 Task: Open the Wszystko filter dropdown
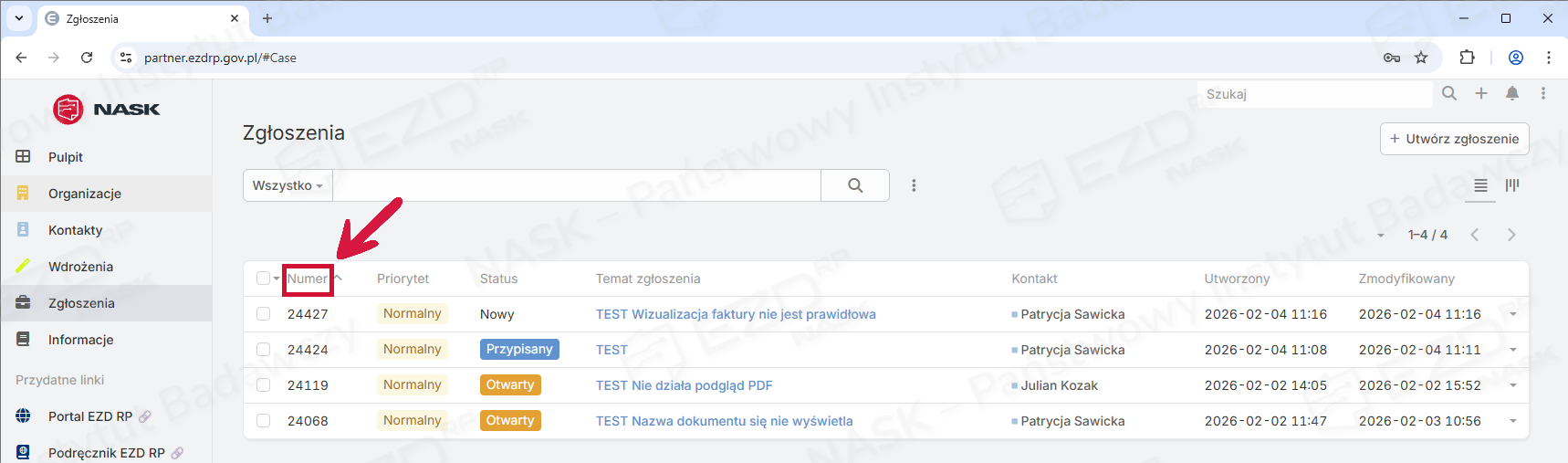tap(287, 185)
